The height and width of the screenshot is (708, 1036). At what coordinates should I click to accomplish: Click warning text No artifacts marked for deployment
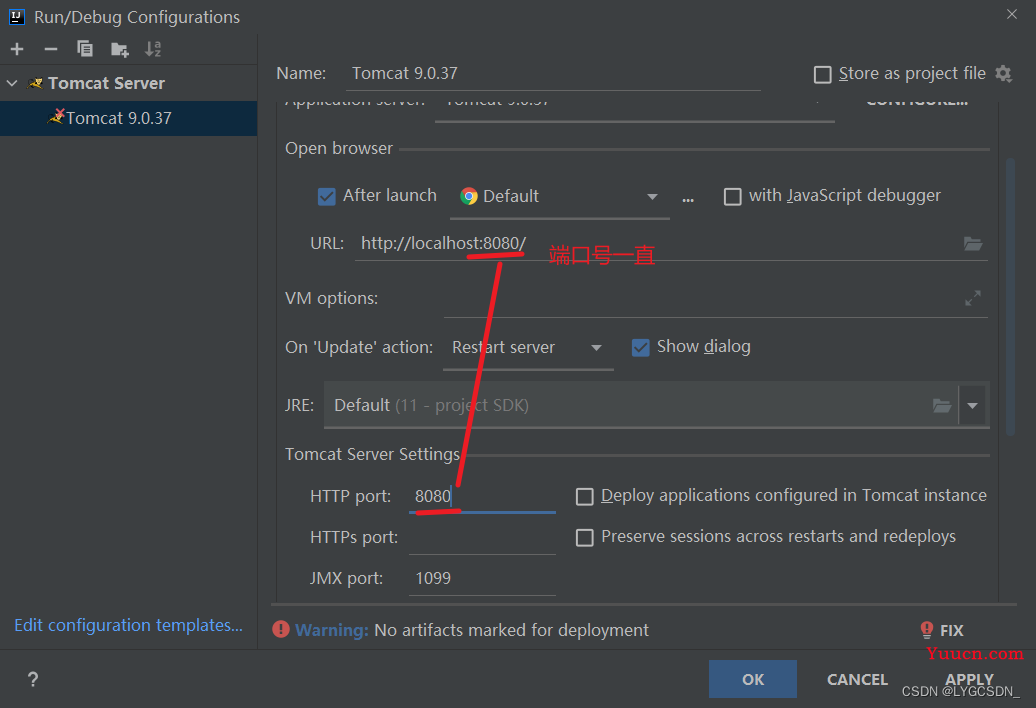coord(511,630)
